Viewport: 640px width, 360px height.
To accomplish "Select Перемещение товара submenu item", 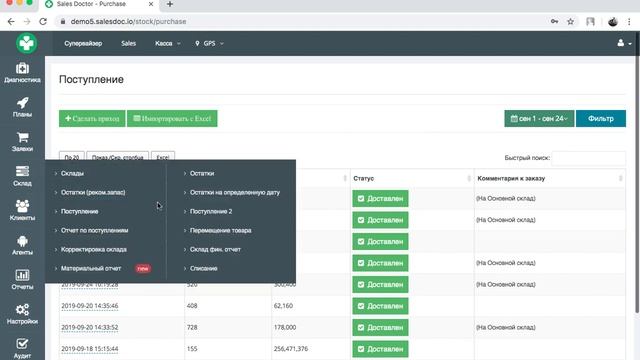I will (220, 230).
